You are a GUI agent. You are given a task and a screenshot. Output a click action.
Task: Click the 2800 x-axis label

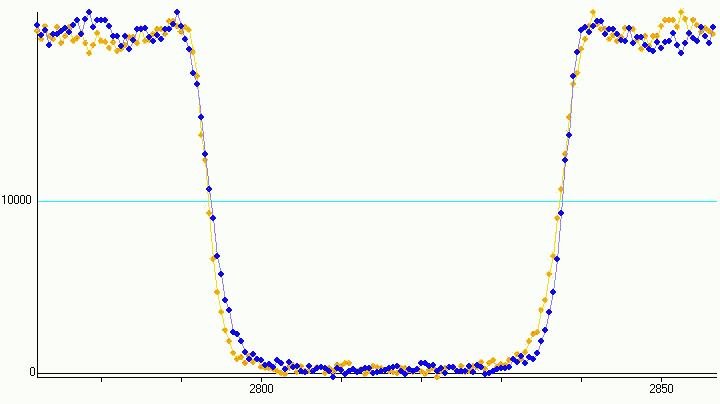click(x=261, y=389)
